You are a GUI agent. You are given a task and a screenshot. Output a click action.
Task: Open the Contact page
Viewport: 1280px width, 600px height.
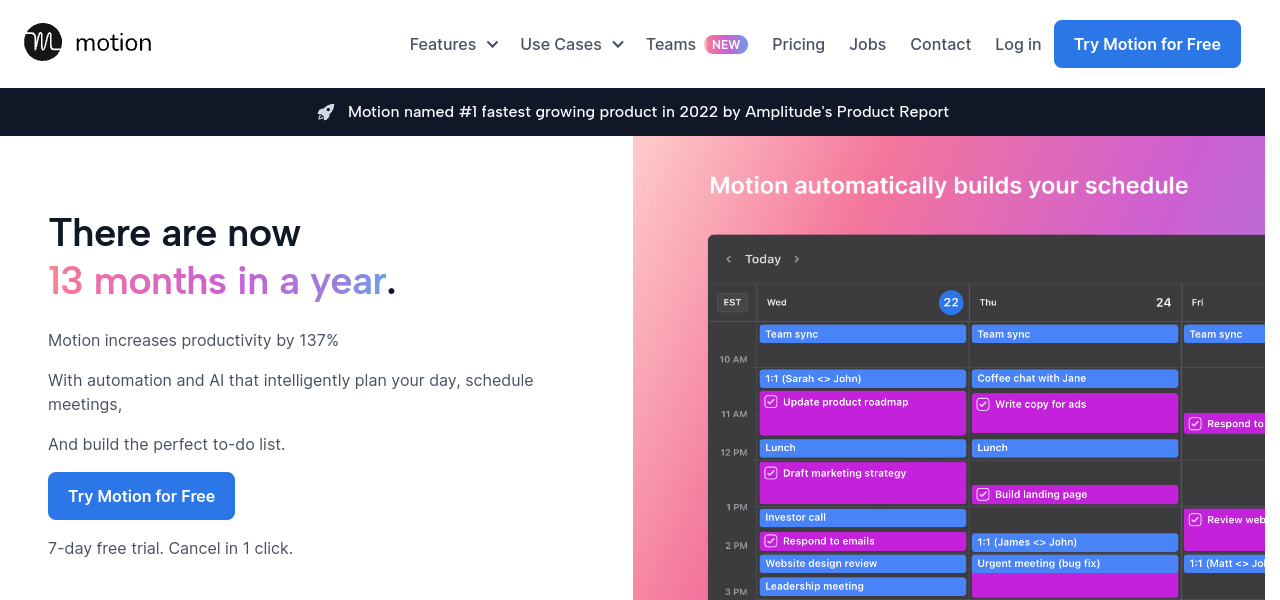coord(940,44)
